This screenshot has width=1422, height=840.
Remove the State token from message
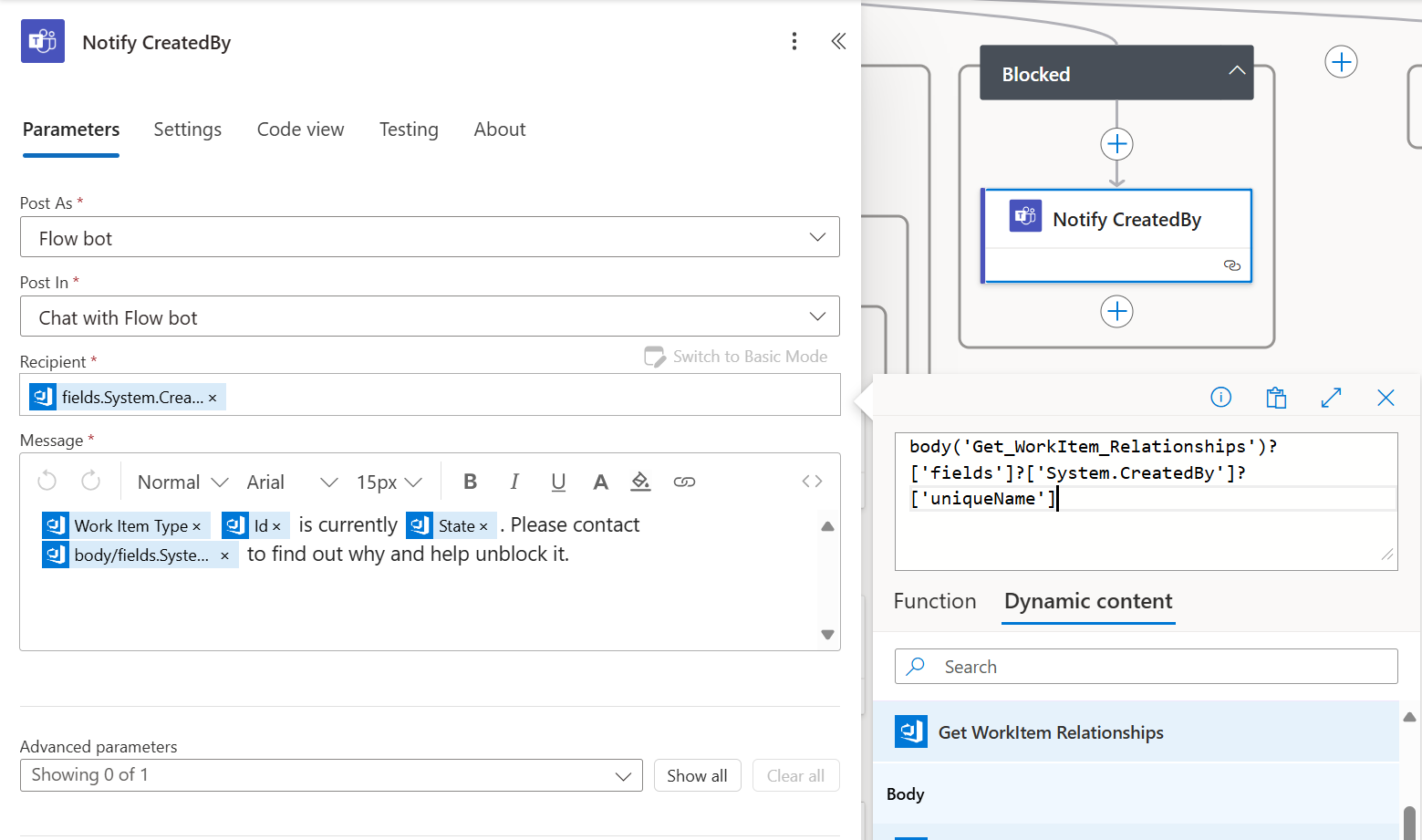tap(483, 526)
